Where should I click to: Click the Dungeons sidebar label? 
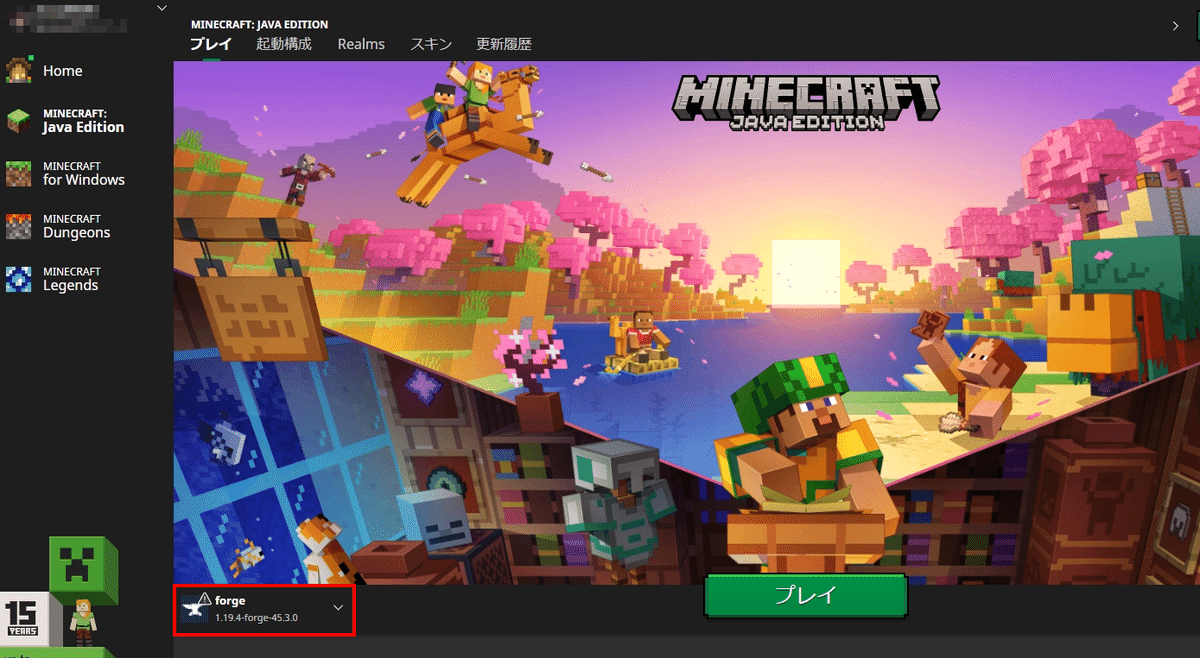(76, 233)
